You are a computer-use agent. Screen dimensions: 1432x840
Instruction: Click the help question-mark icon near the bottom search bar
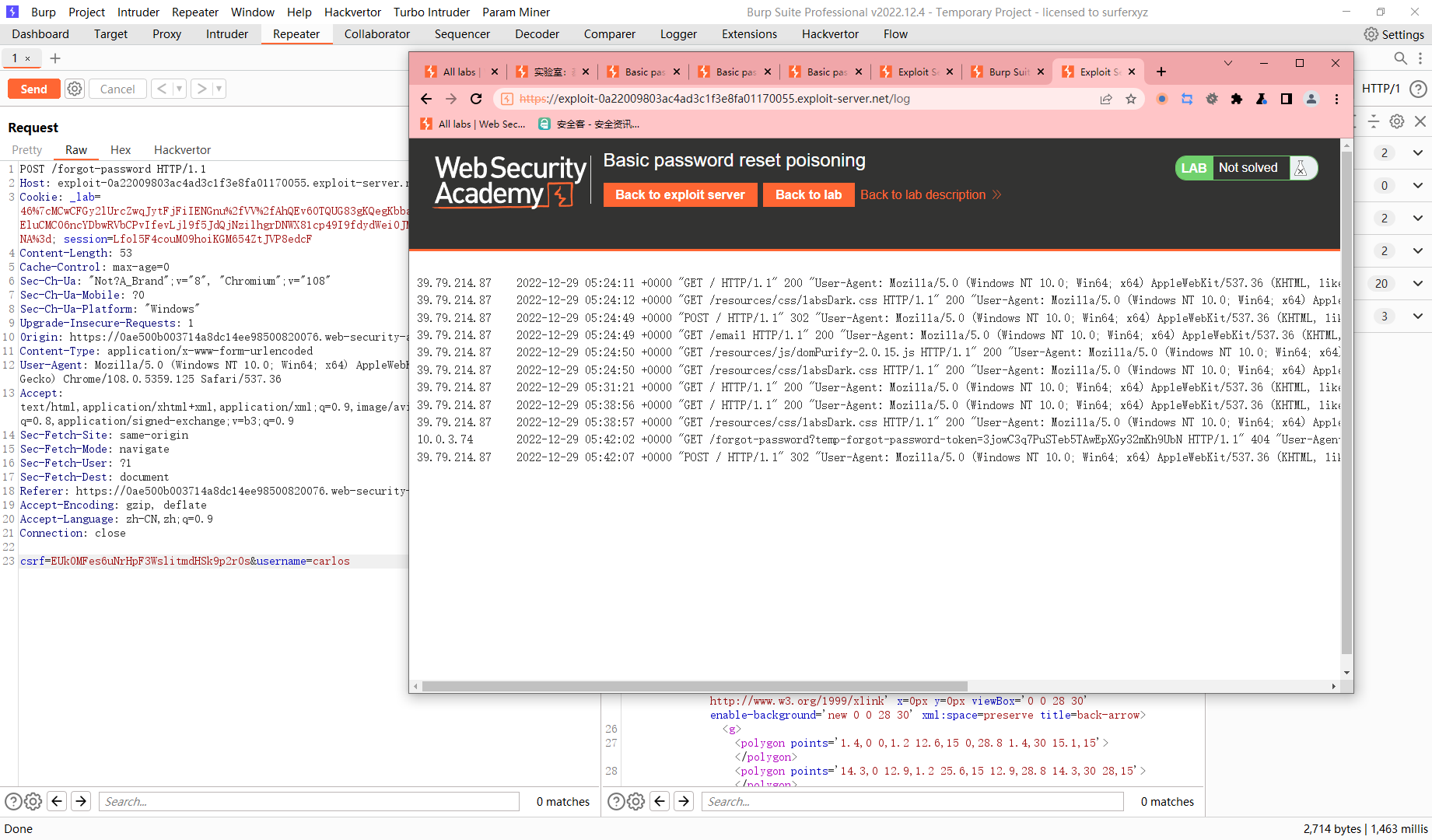click(617, 801)
